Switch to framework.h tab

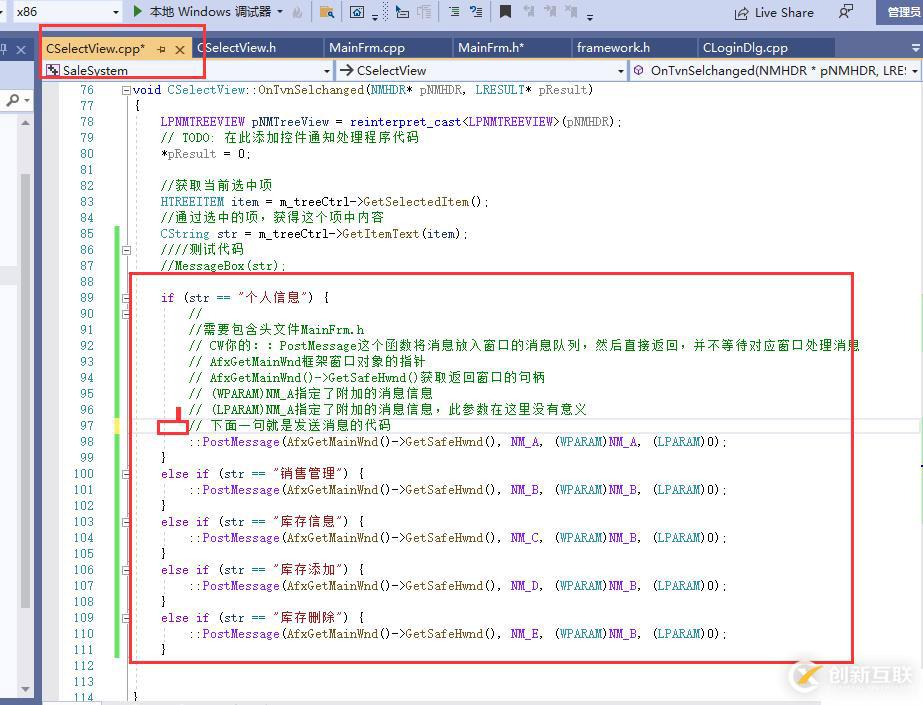pos(613,48)
